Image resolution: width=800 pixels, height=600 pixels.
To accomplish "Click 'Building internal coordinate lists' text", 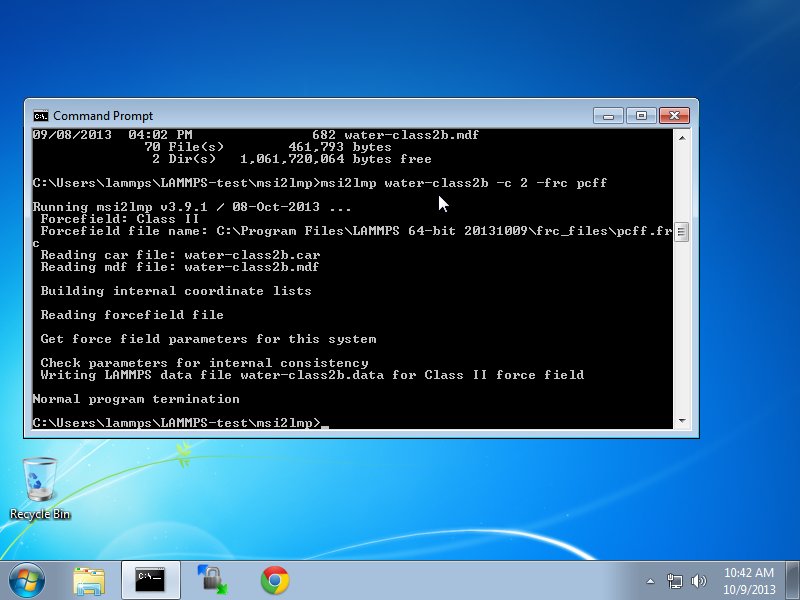I will (176, 291).
